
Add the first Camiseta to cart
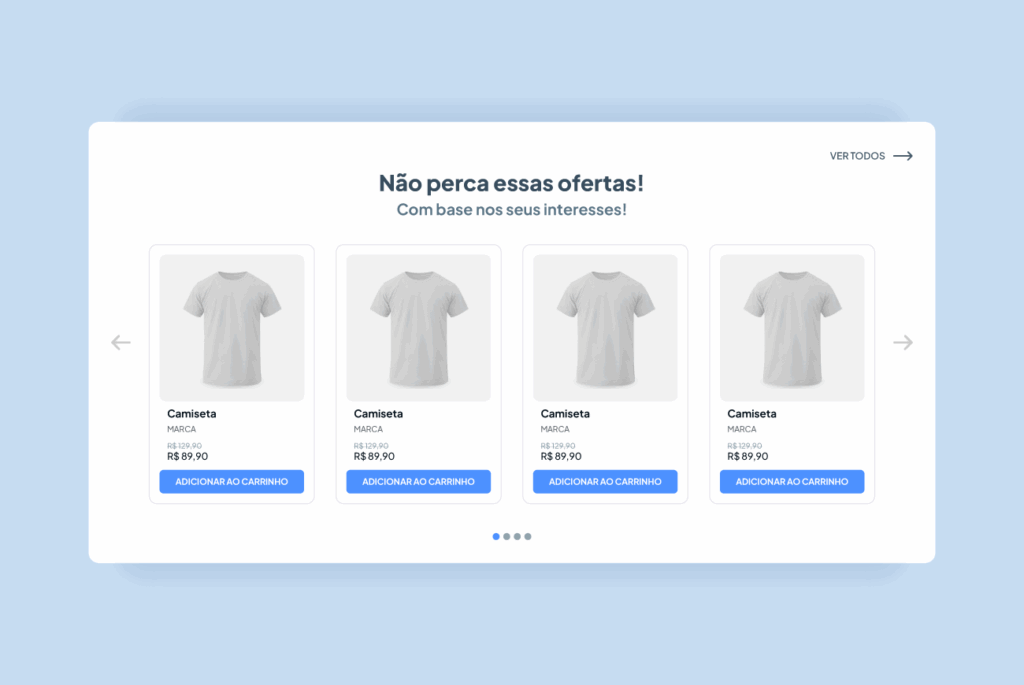(232, 482)
